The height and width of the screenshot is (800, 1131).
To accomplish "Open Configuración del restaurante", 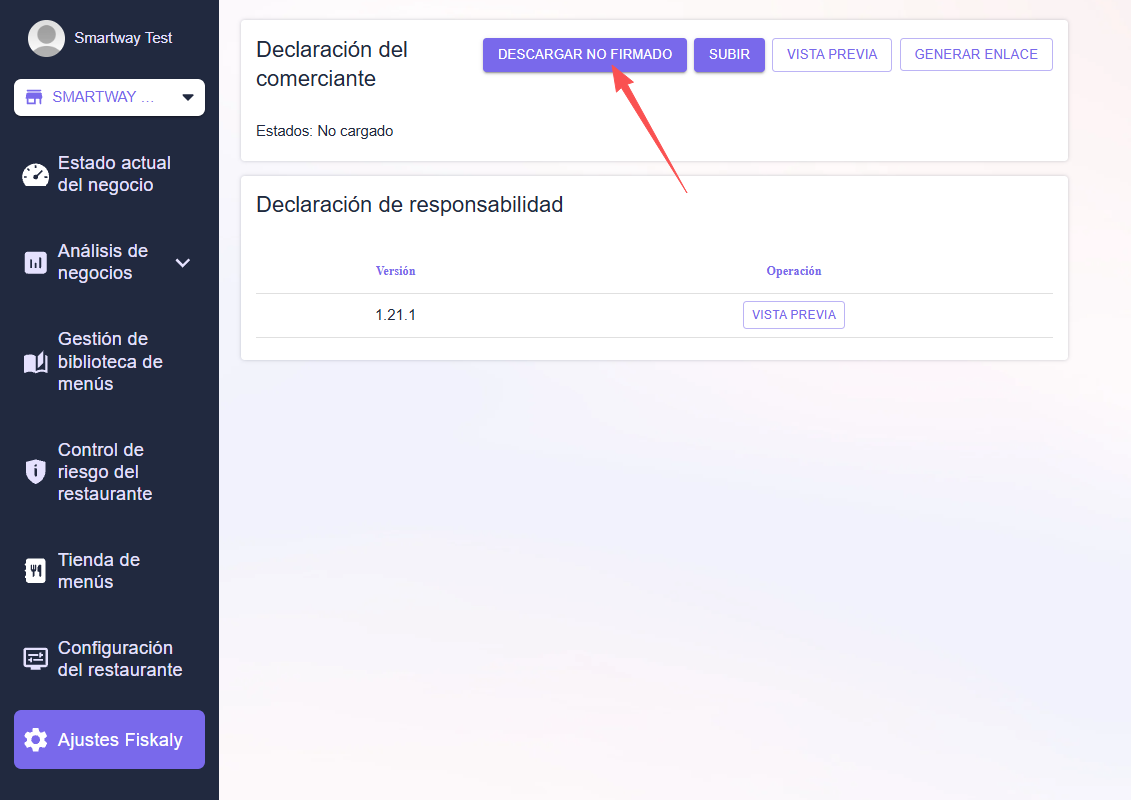I will point(109,659).
